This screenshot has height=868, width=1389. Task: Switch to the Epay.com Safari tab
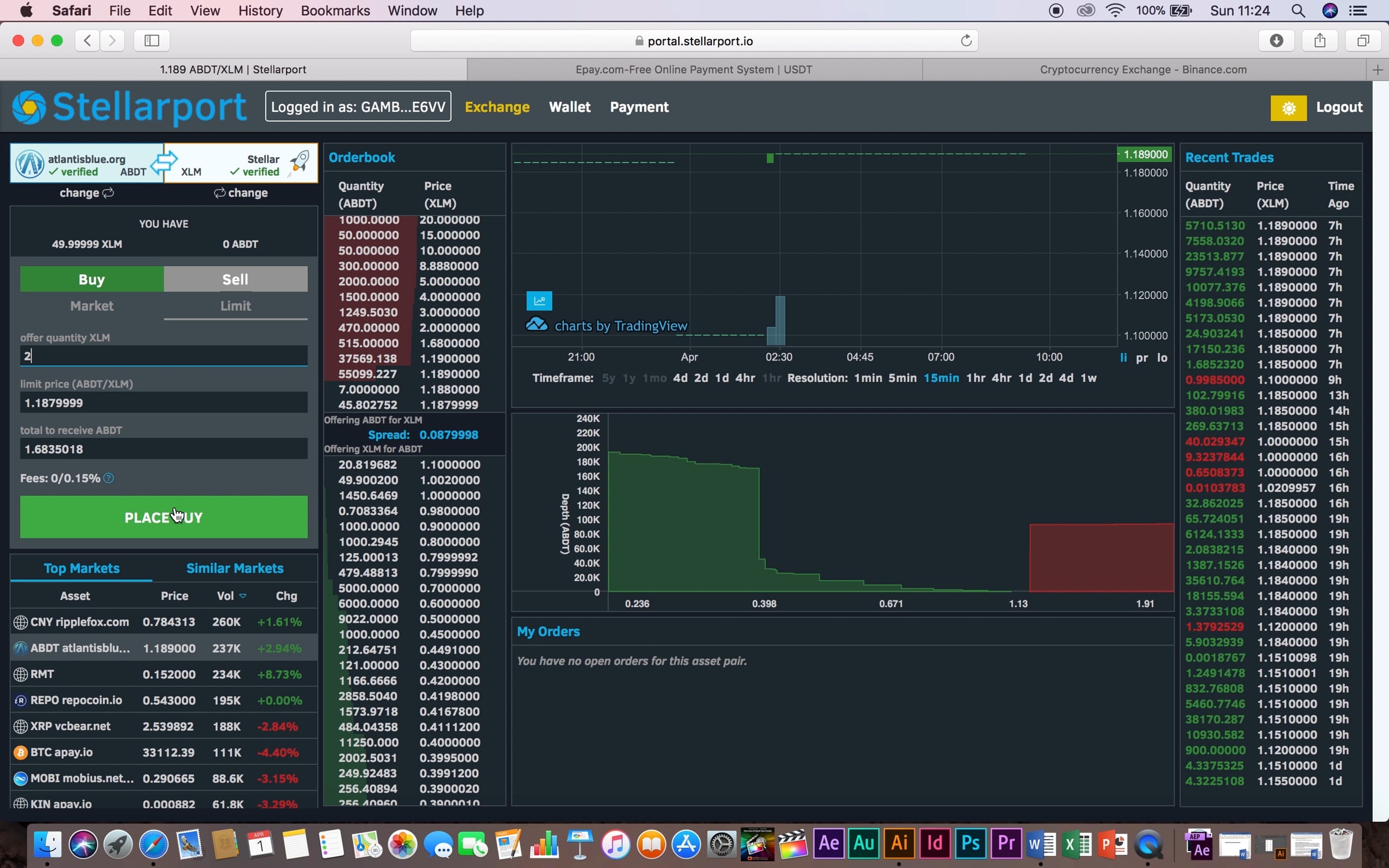point(694,69)
